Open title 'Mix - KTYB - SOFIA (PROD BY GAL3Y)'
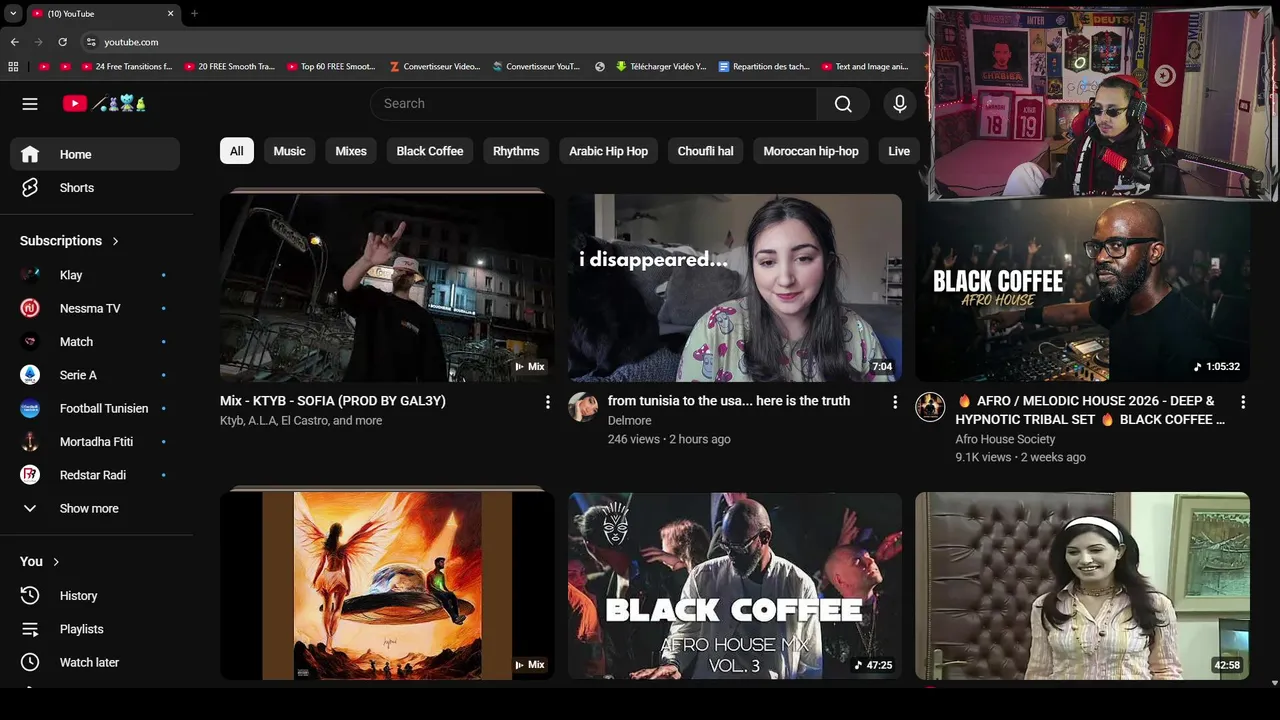This screenshot has height=720, width=1280. point(333,401)
